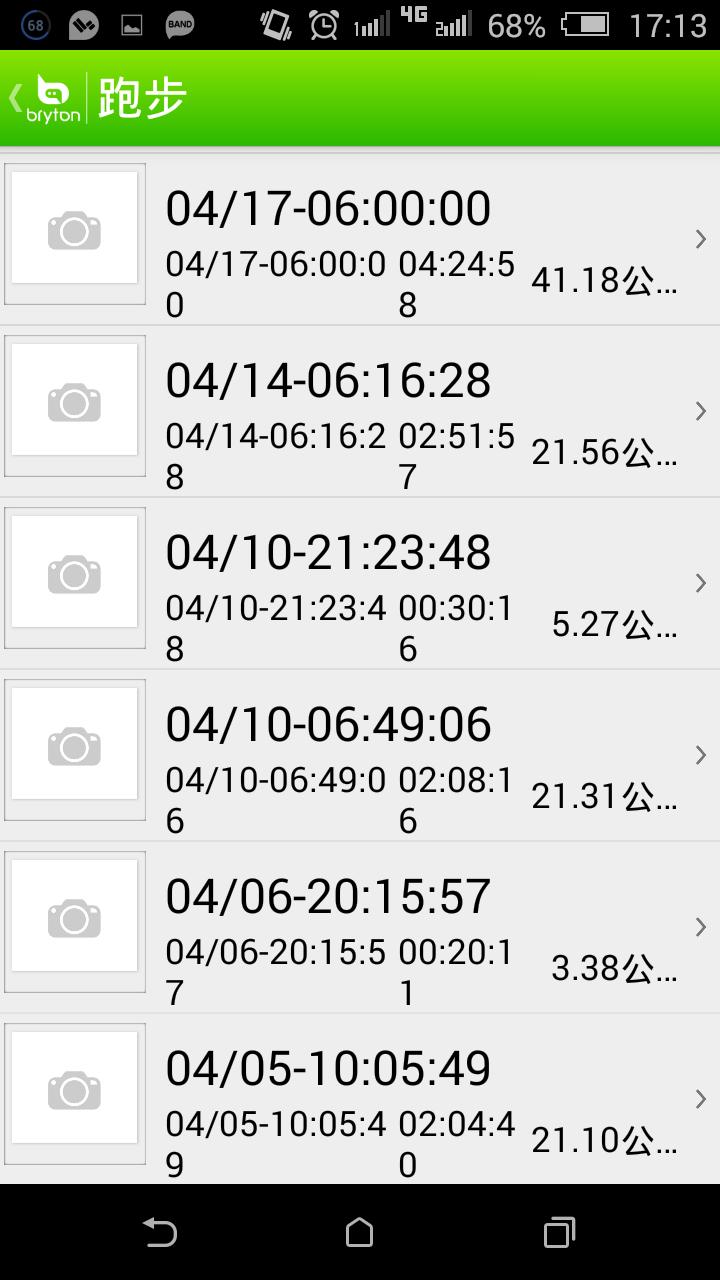Select the 04/06-20:15:57 activity title
Screen dimensions: 720x1280
328,897
